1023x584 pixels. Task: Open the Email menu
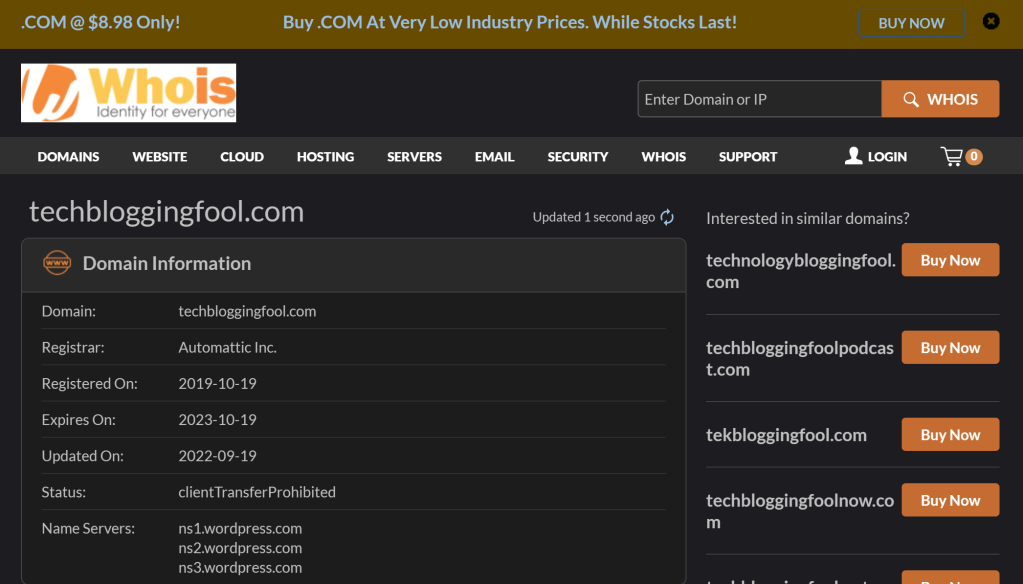coord(494,157)
